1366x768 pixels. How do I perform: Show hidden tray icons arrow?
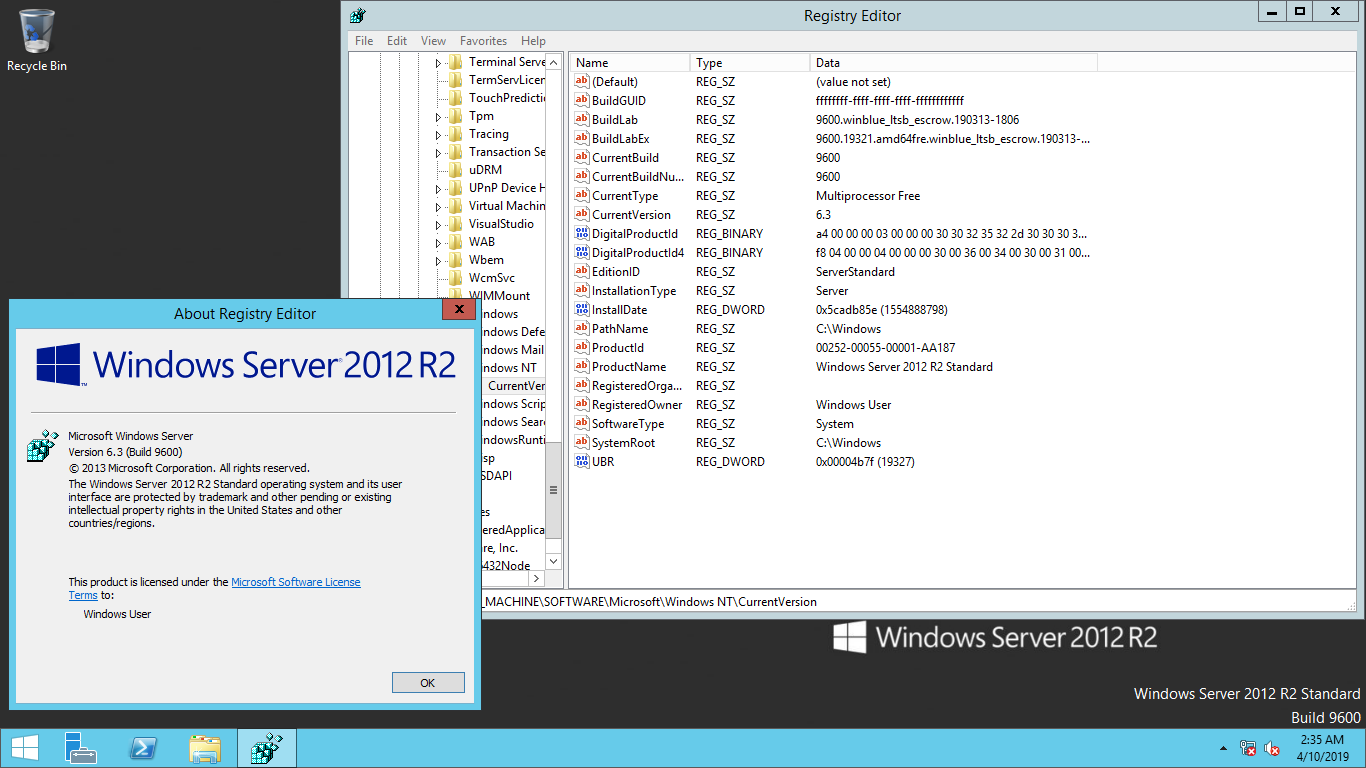pos(1223,748)
